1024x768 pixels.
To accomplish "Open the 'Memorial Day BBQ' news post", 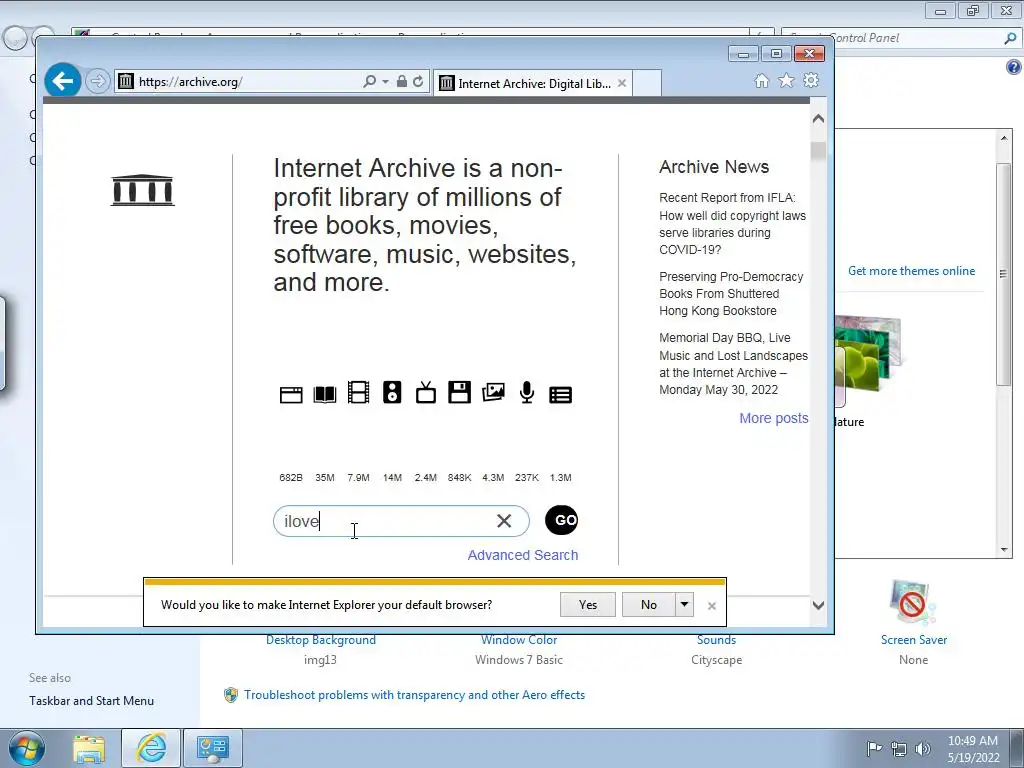I will pyautogui.click(x=733, y=364).
